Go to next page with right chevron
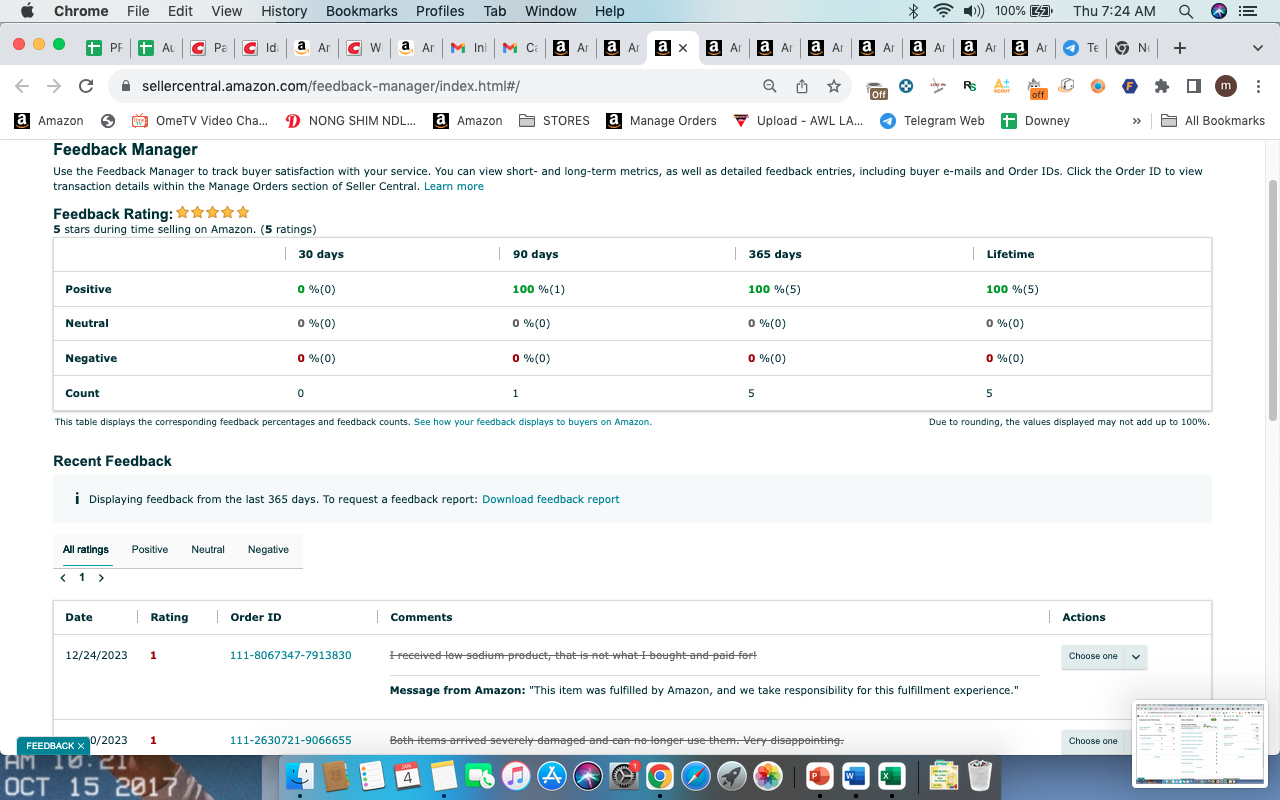Viewport: 1280px width, 800px height. (101, 578)
